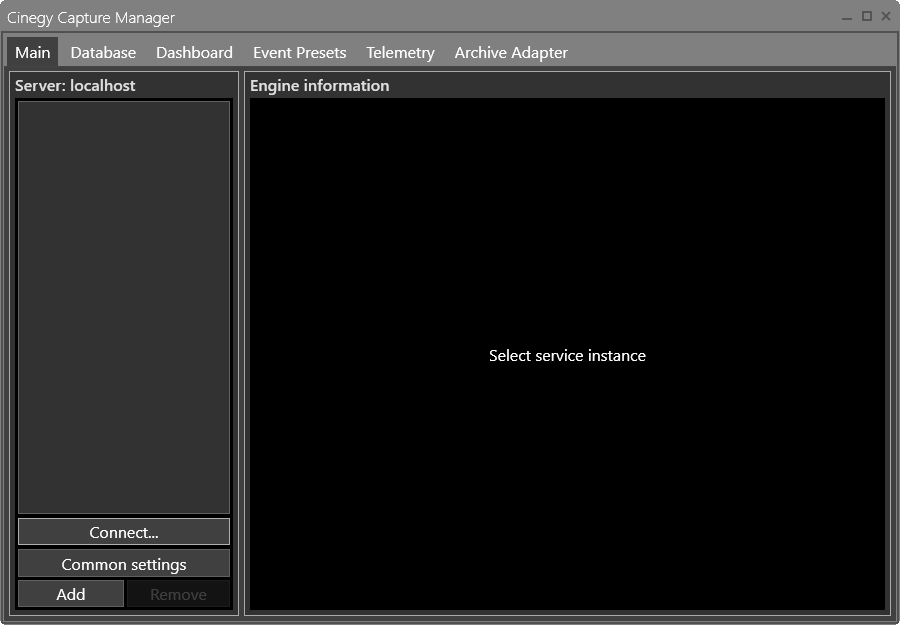This screenshot has width=900, height=625.
Task: Switch to the Main tab
Action: 33,52
